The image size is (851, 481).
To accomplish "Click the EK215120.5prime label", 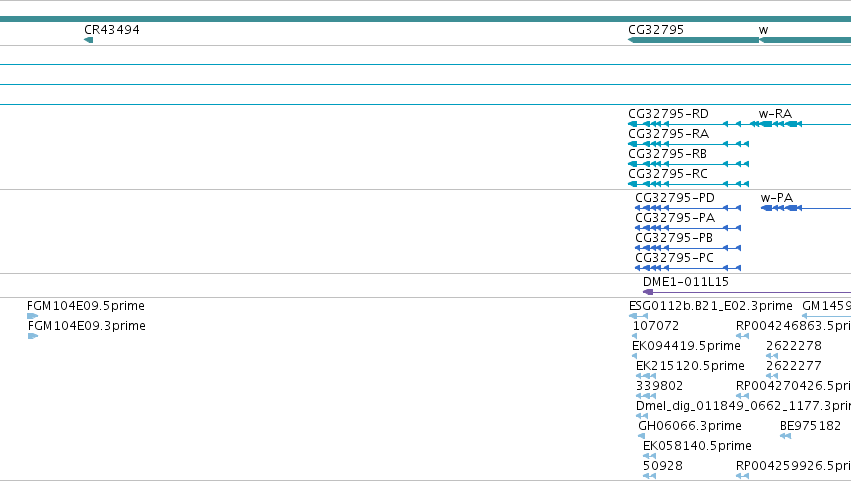I will pyautogui.click(x=690, y=366).
